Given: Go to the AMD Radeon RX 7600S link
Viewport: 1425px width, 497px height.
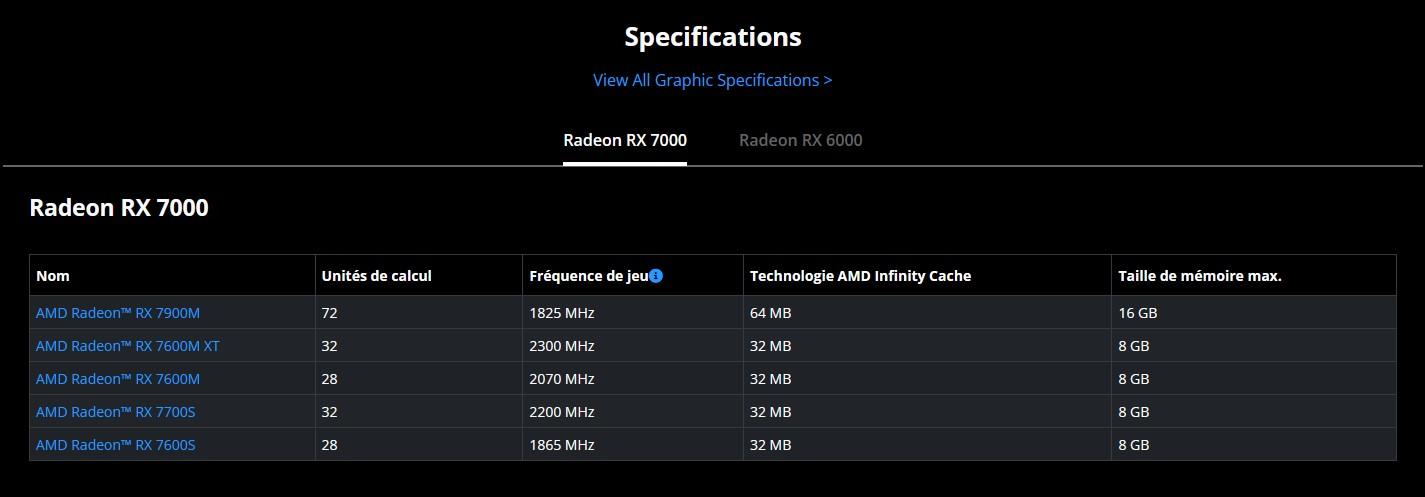Looking at the screenshot, I should click(116, 445).
